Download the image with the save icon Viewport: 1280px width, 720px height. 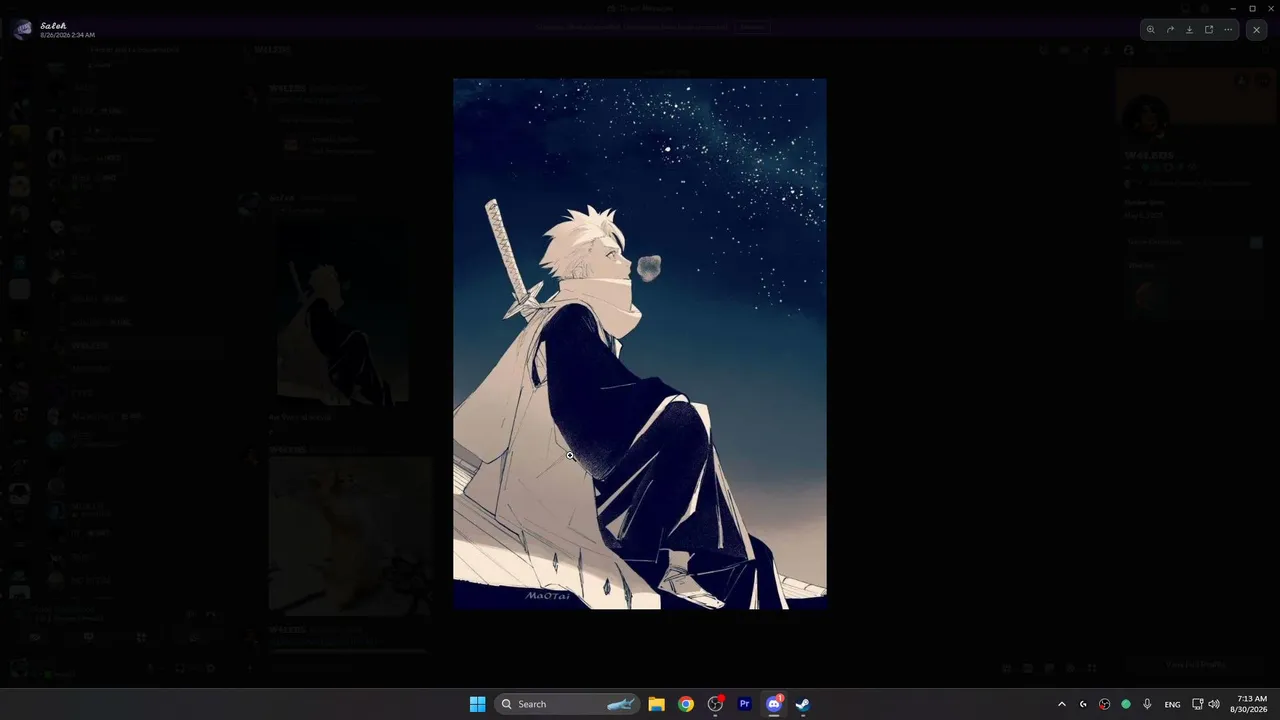point(1189,30)
